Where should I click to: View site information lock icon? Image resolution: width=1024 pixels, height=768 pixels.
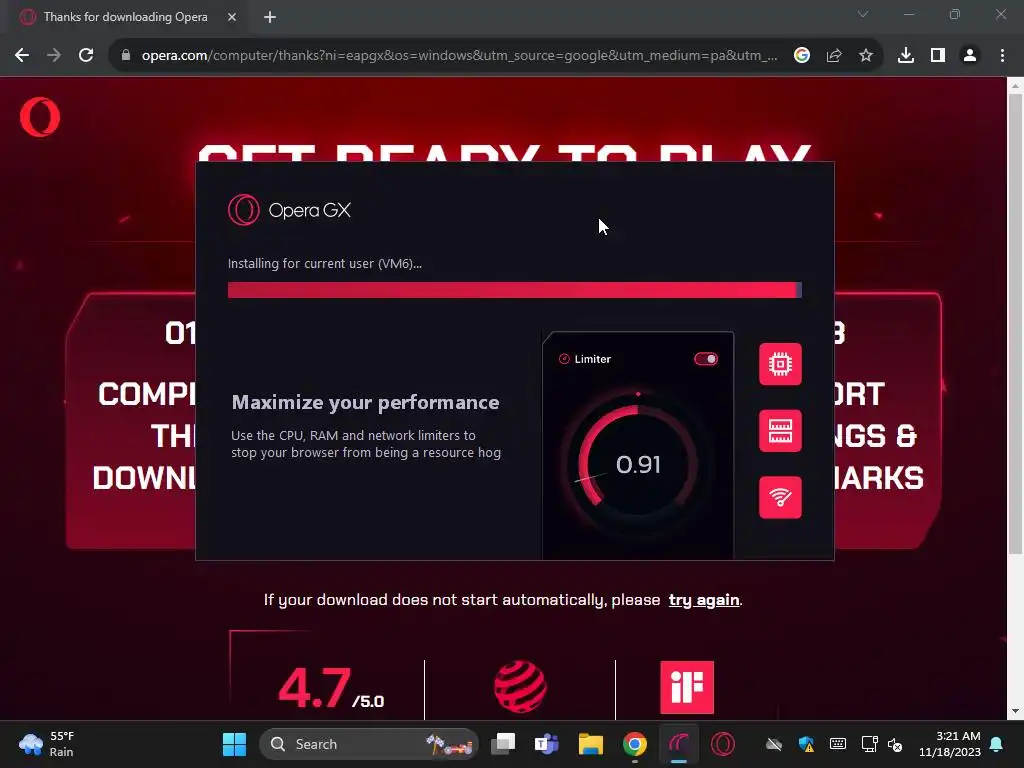tap(126, 56)
